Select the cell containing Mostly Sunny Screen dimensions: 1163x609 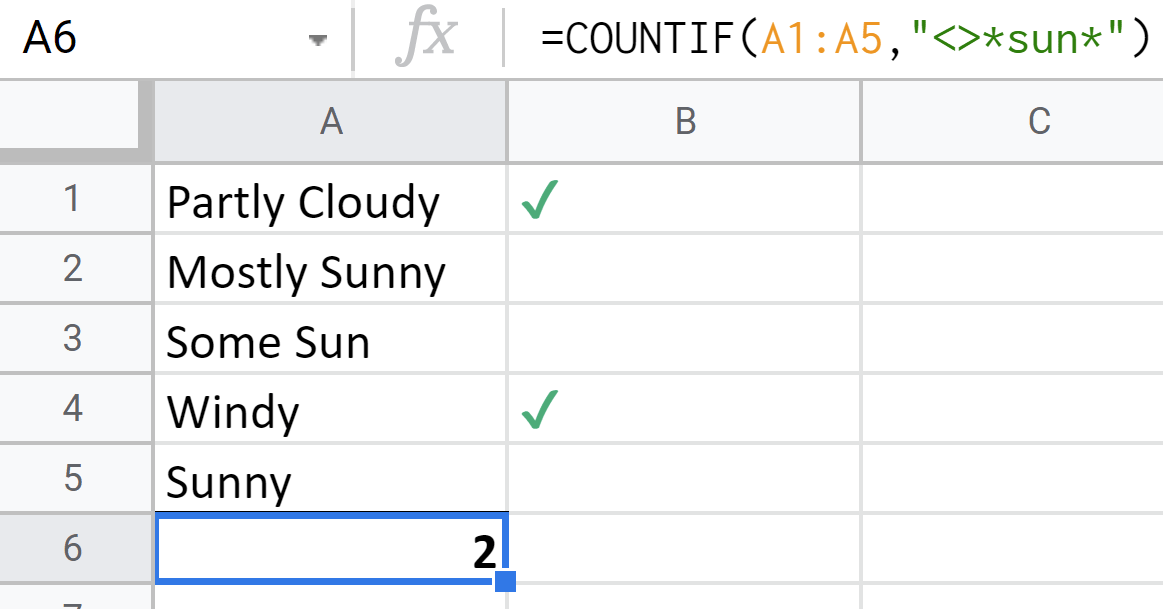click(330, 267)
